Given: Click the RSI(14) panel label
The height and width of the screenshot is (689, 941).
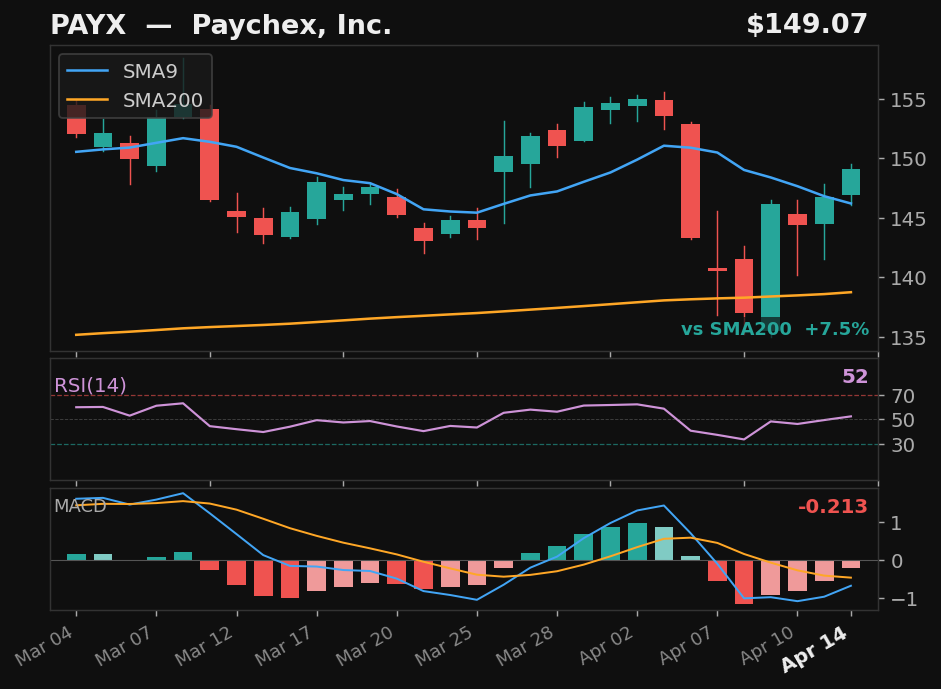Looking at the screenshot, I should click(91, 385).
